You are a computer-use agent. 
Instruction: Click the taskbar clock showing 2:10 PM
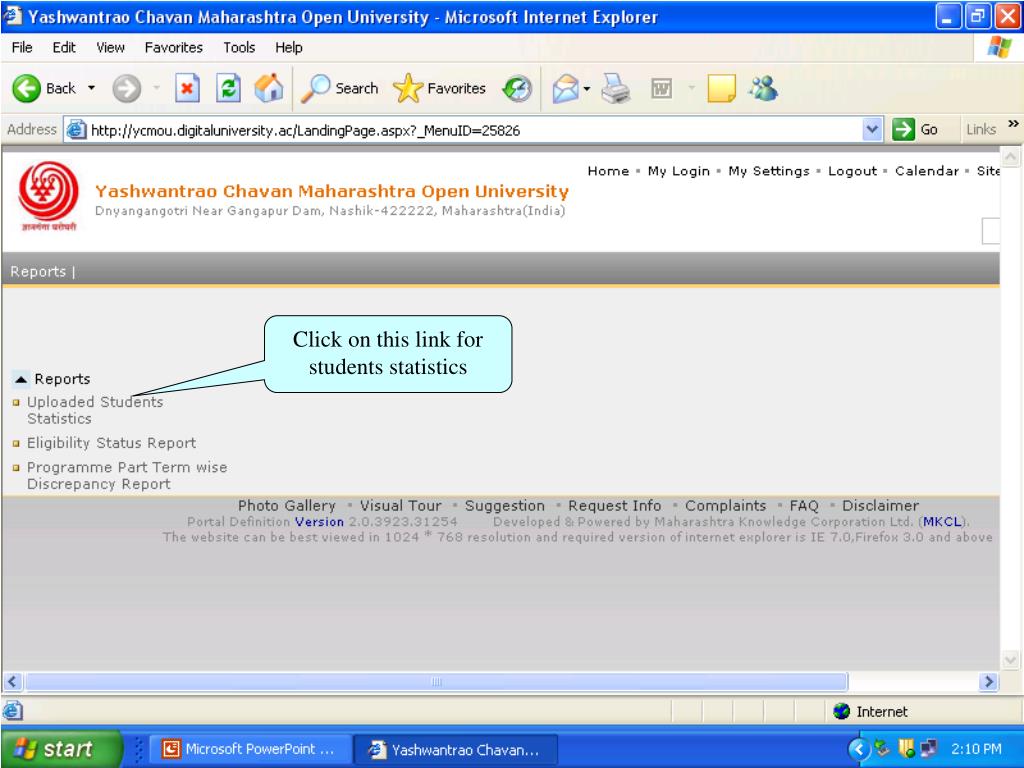[x=976, y=749]
